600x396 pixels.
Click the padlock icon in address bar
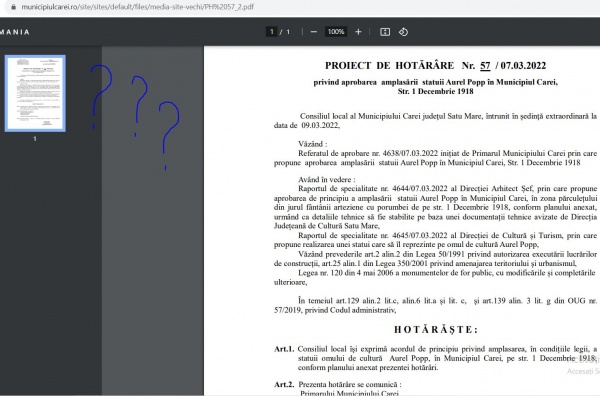[14, 7]
